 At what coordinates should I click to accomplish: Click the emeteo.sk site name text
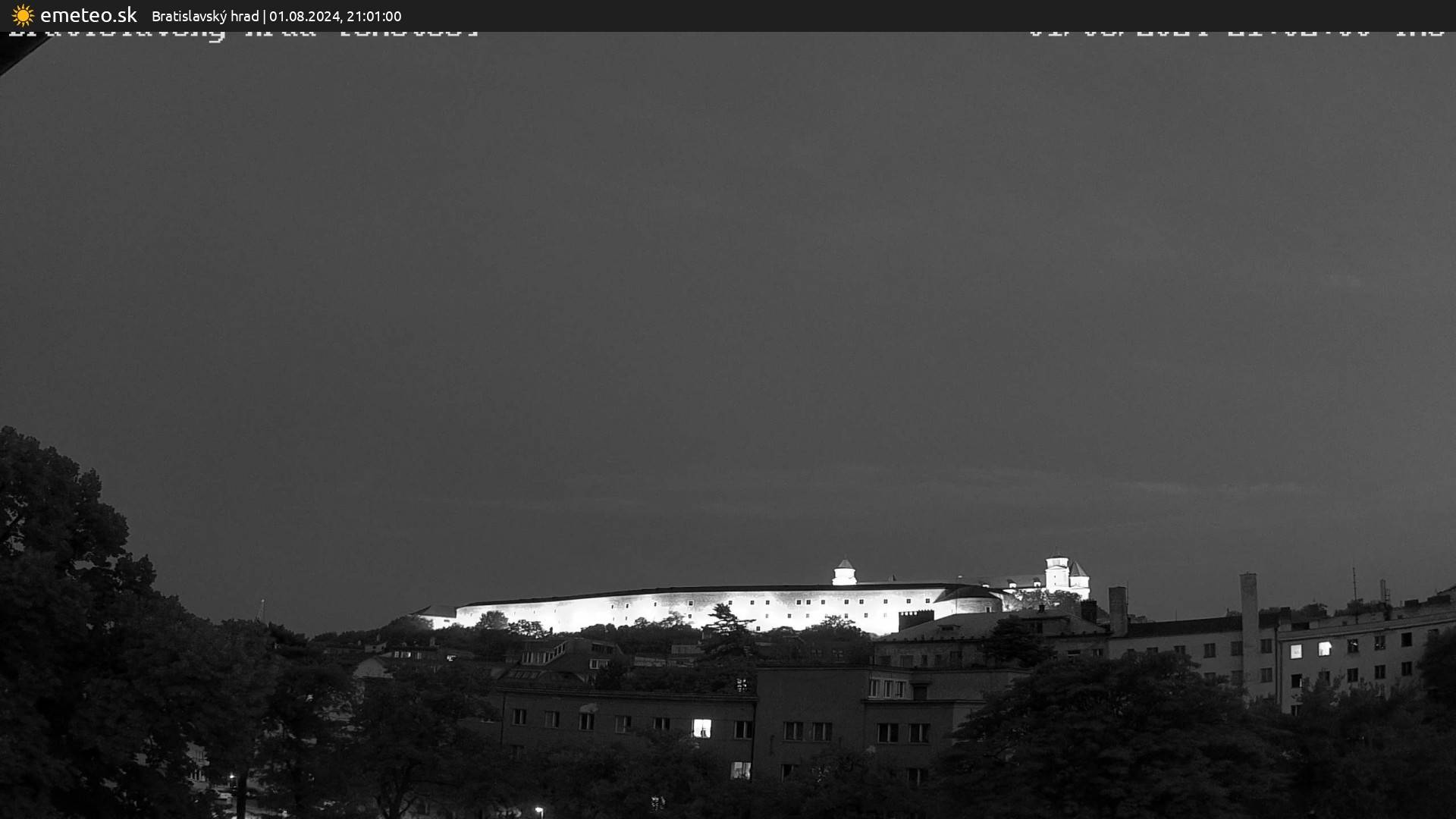(88, 15)
